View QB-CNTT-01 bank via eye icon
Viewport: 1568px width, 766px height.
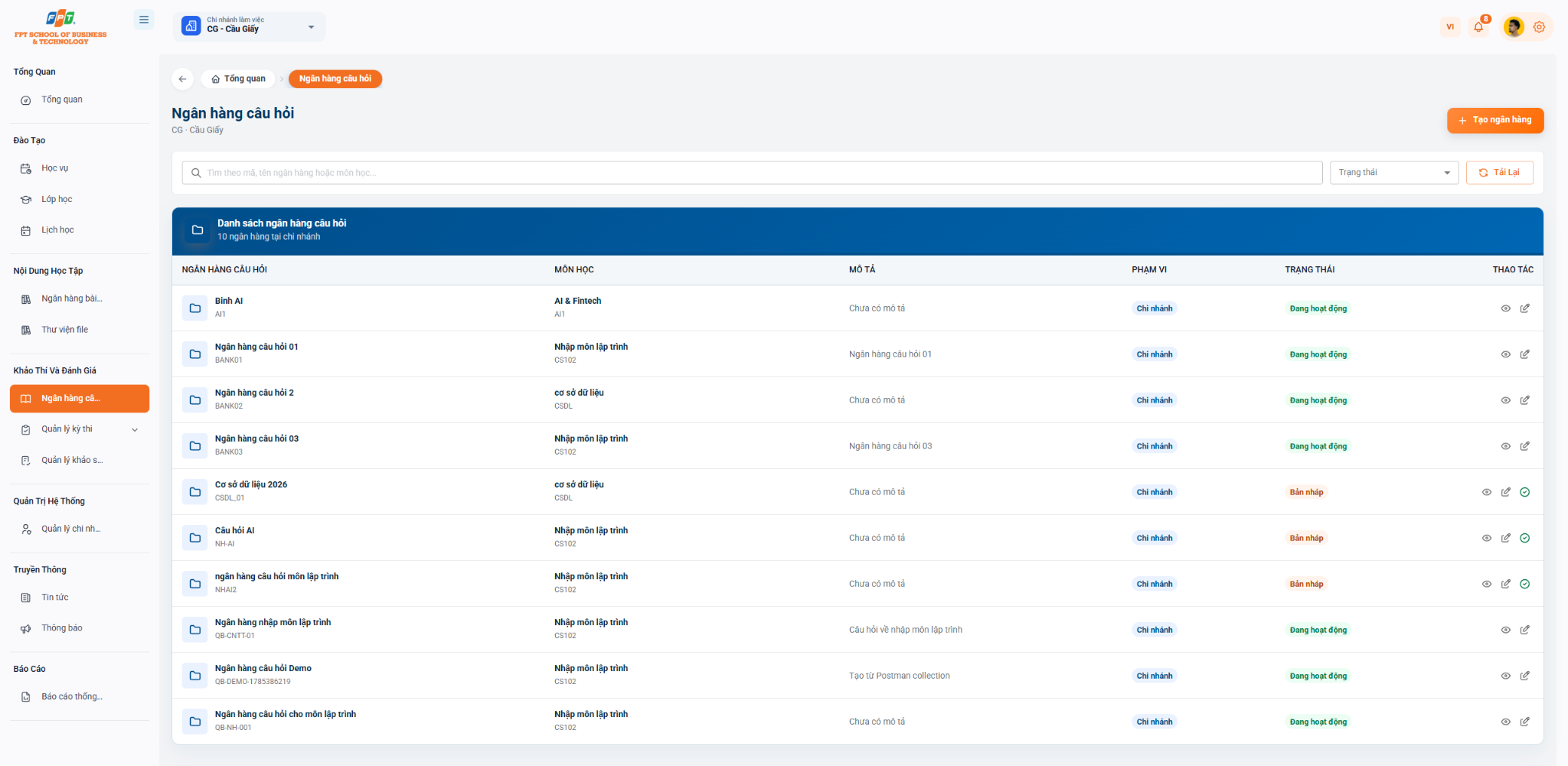[x=1505, y=630]
